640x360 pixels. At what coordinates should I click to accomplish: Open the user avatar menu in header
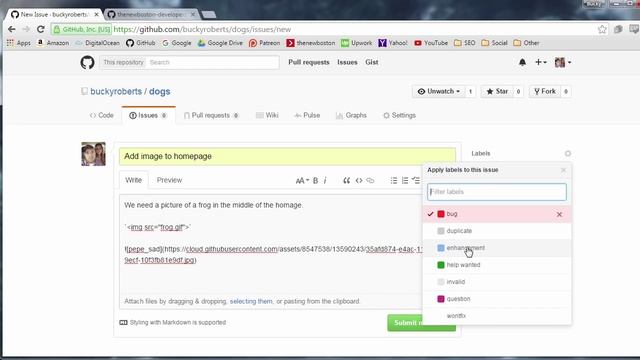tap(562, 62)
